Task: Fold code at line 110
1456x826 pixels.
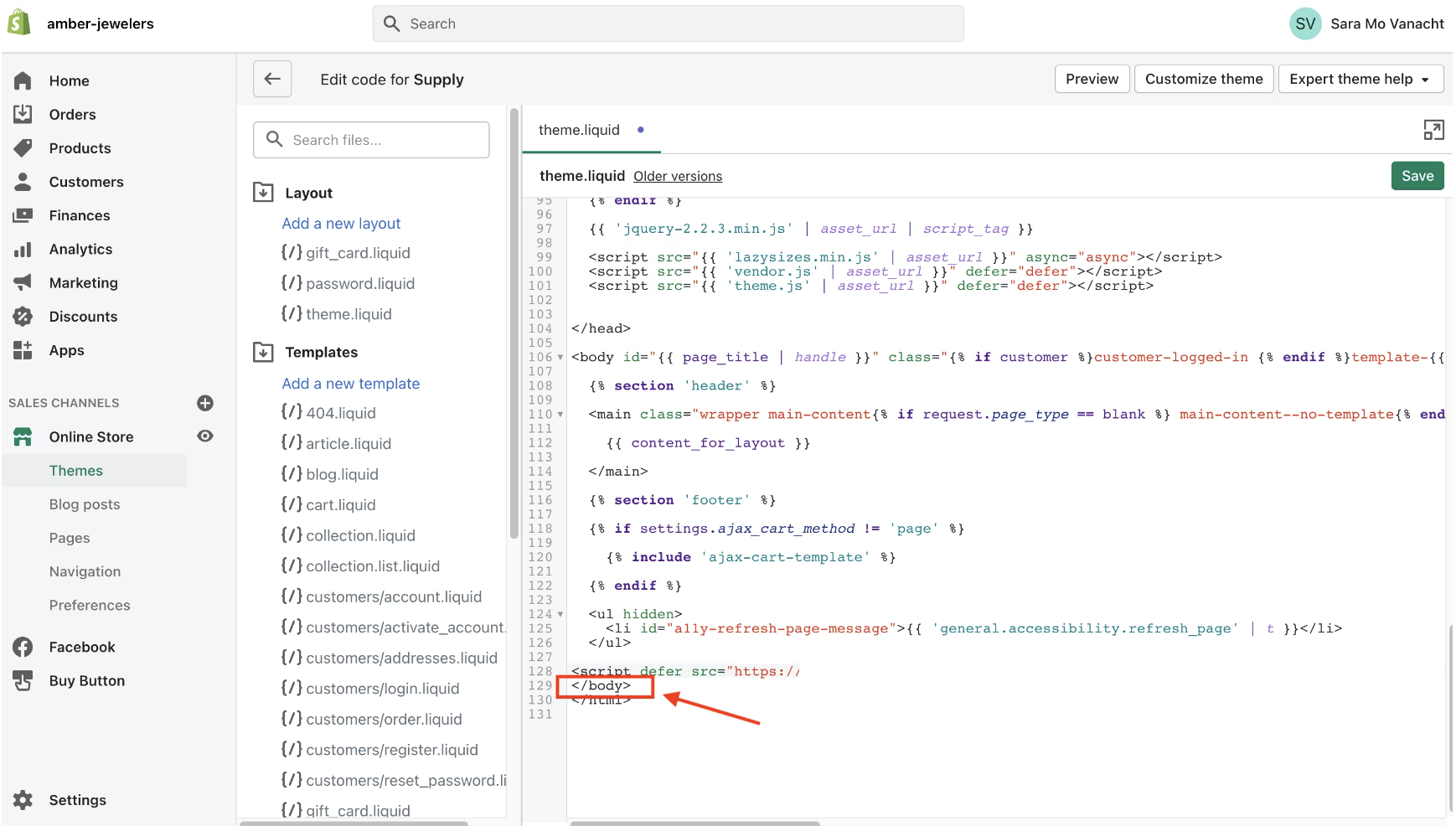Action: pyautogui.click(x=560, y=415)
